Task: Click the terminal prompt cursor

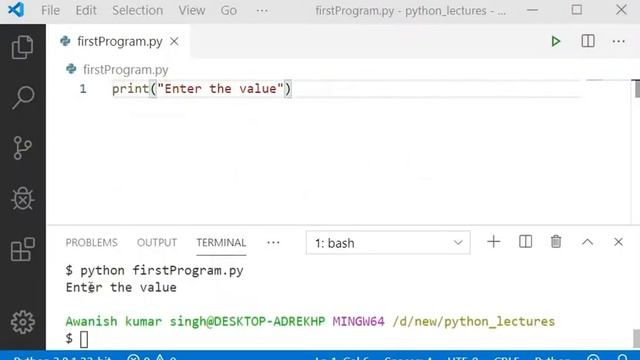Action: pos(84,339)
